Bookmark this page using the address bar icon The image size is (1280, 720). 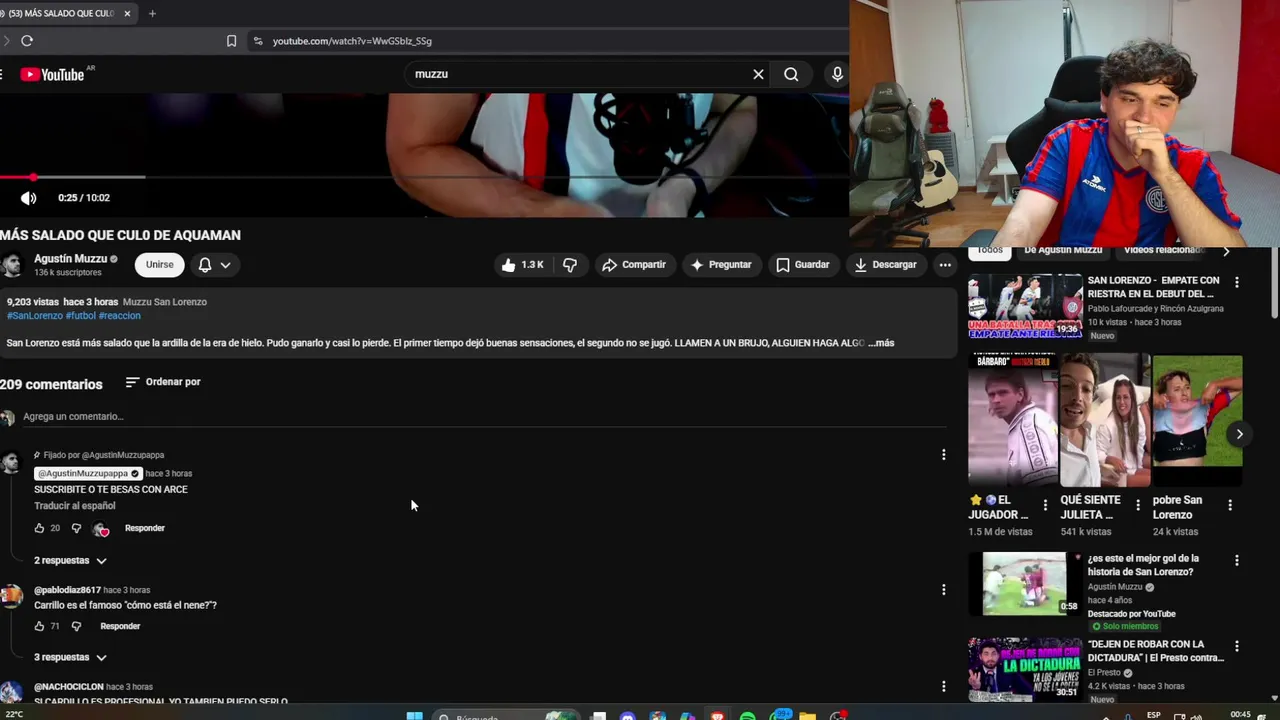click(x=231, y=41)
